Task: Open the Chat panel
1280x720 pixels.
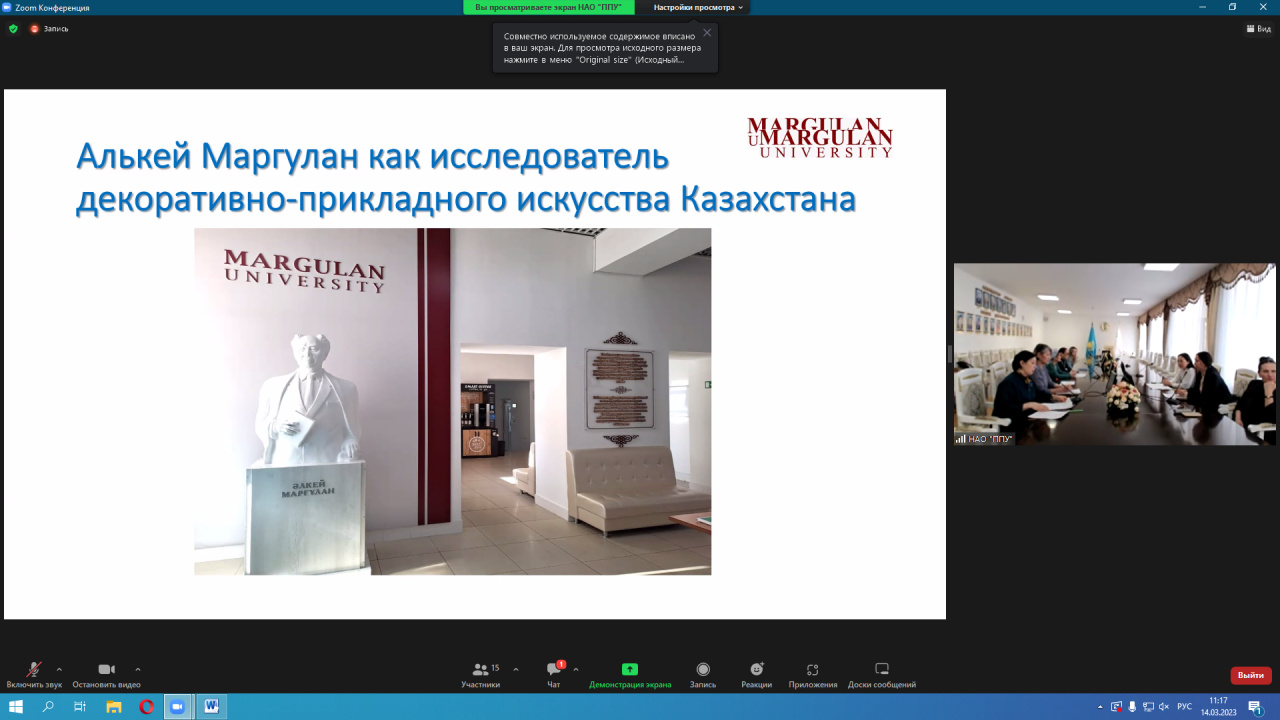Action: click(x=553, y=674)
